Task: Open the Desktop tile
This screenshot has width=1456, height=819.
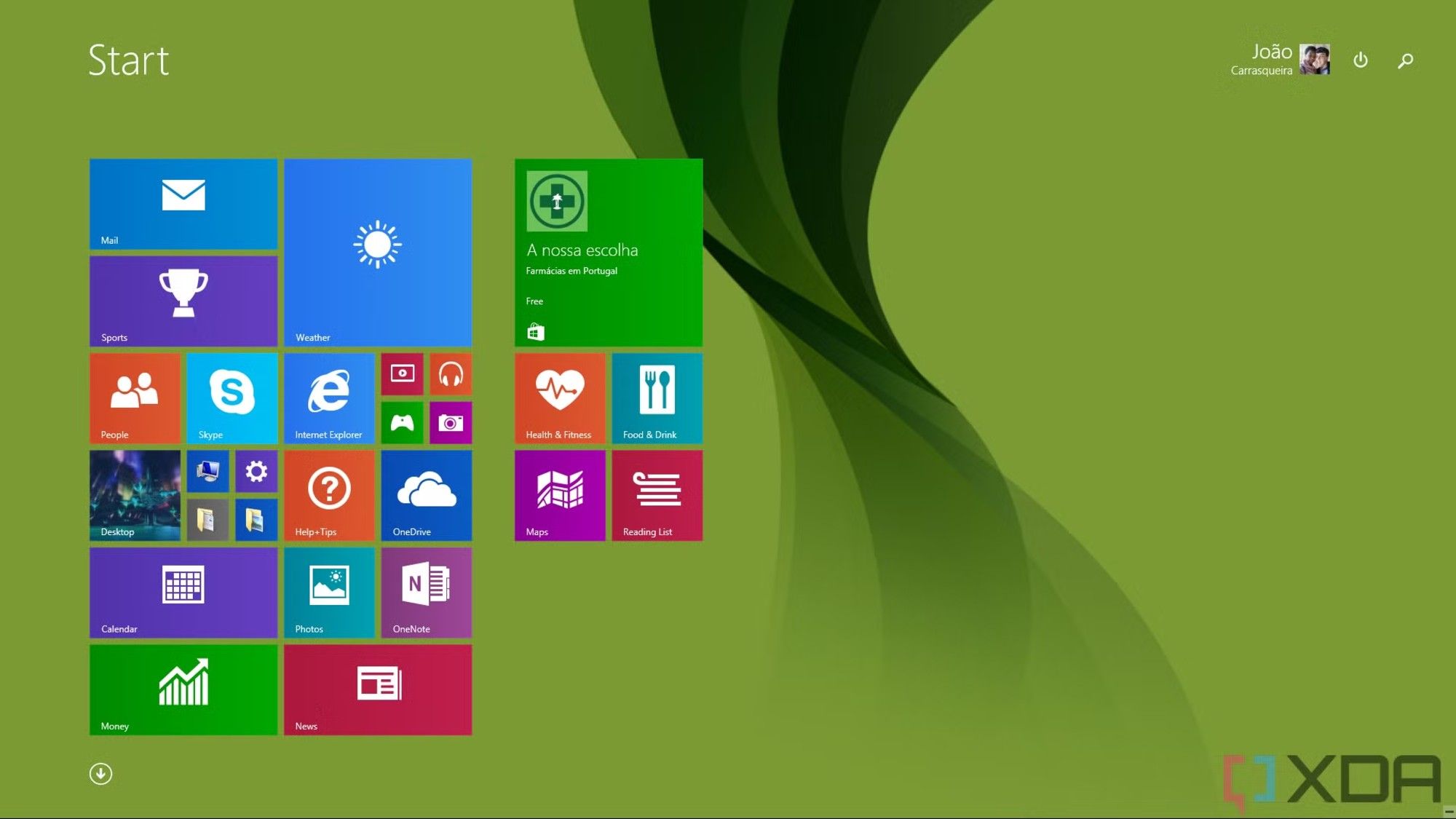Action: [x=135, y=495]
